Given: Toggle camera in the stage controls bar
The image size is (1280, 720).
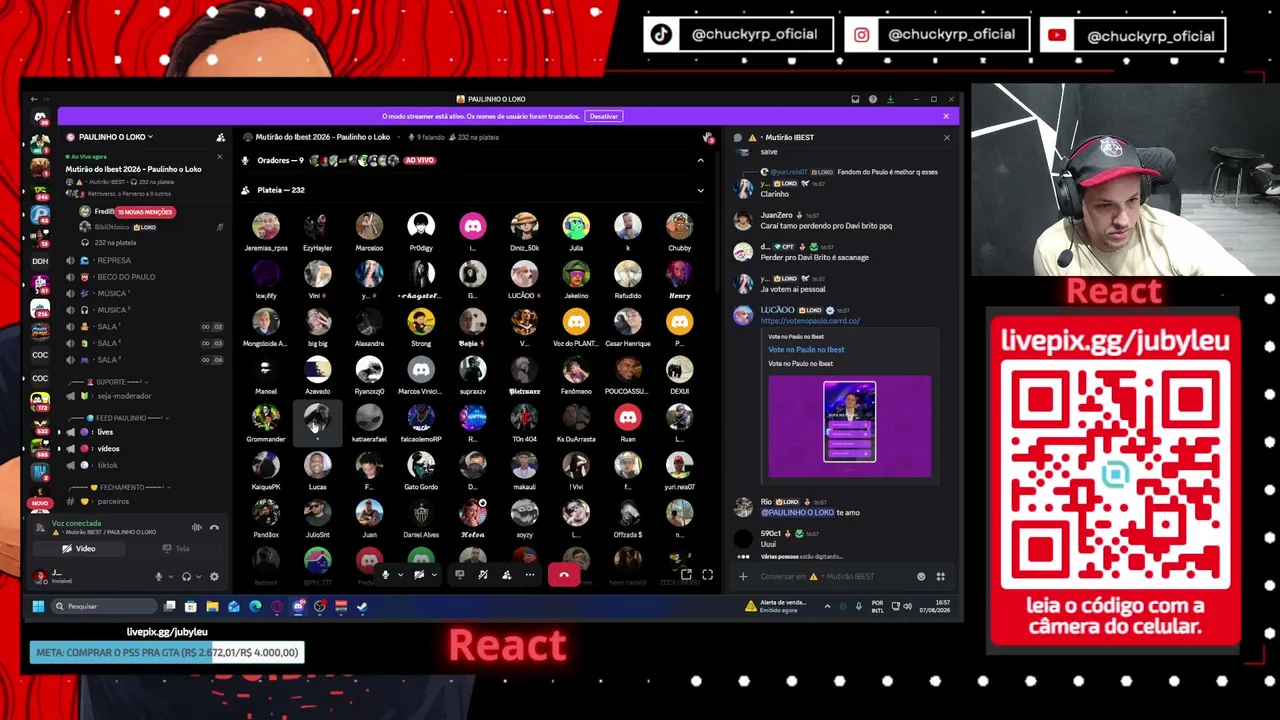Looking at the screenshot, I should [419, 575].
